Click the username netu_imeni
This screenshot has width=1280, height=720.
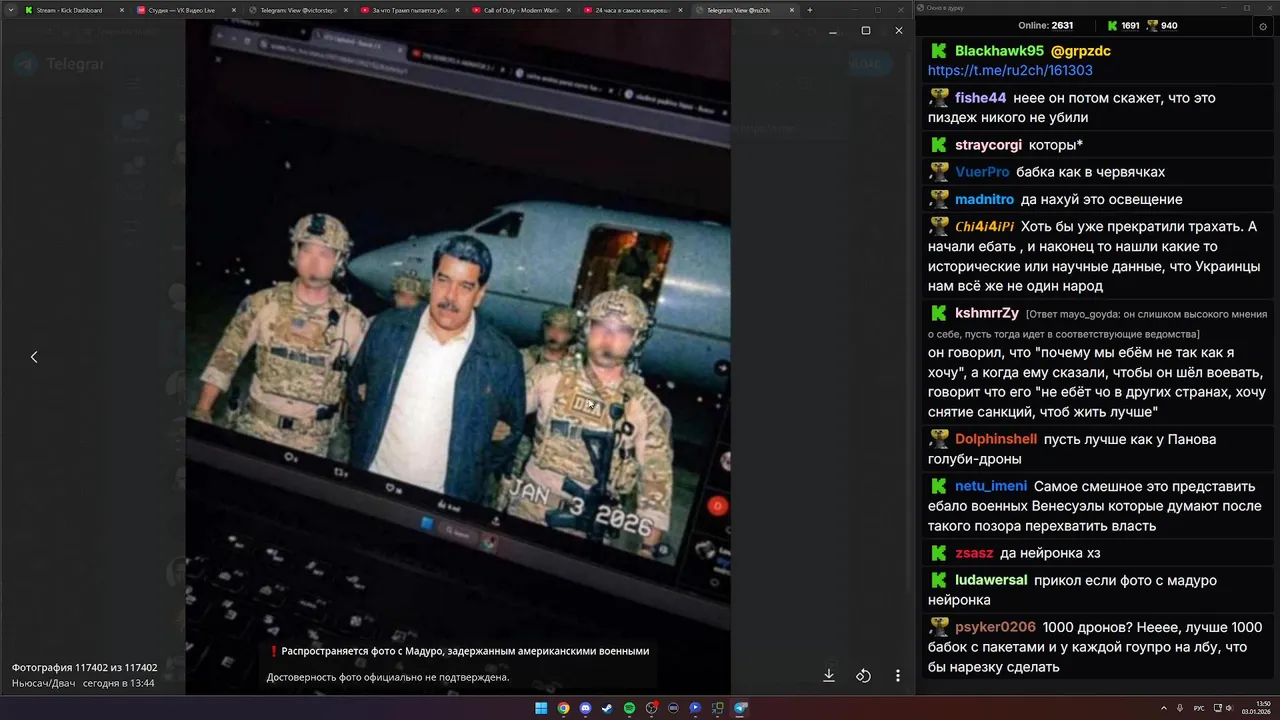coord(991,486)
